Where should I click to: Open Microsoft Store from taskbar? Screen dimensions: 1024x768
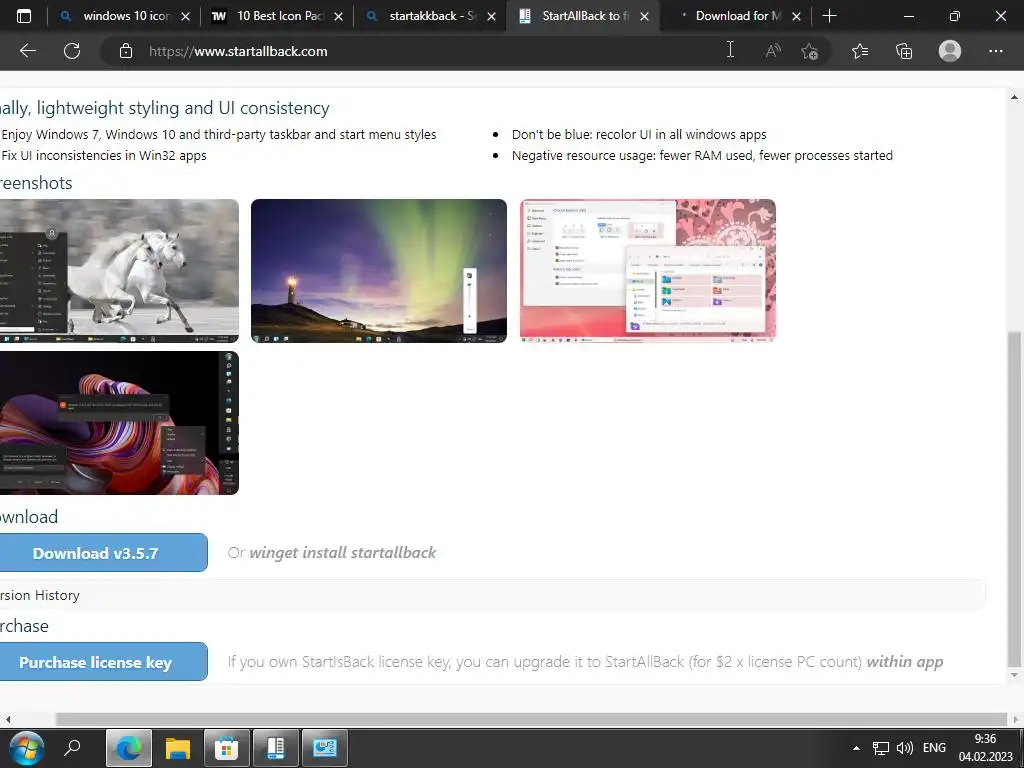click(227, 748)
